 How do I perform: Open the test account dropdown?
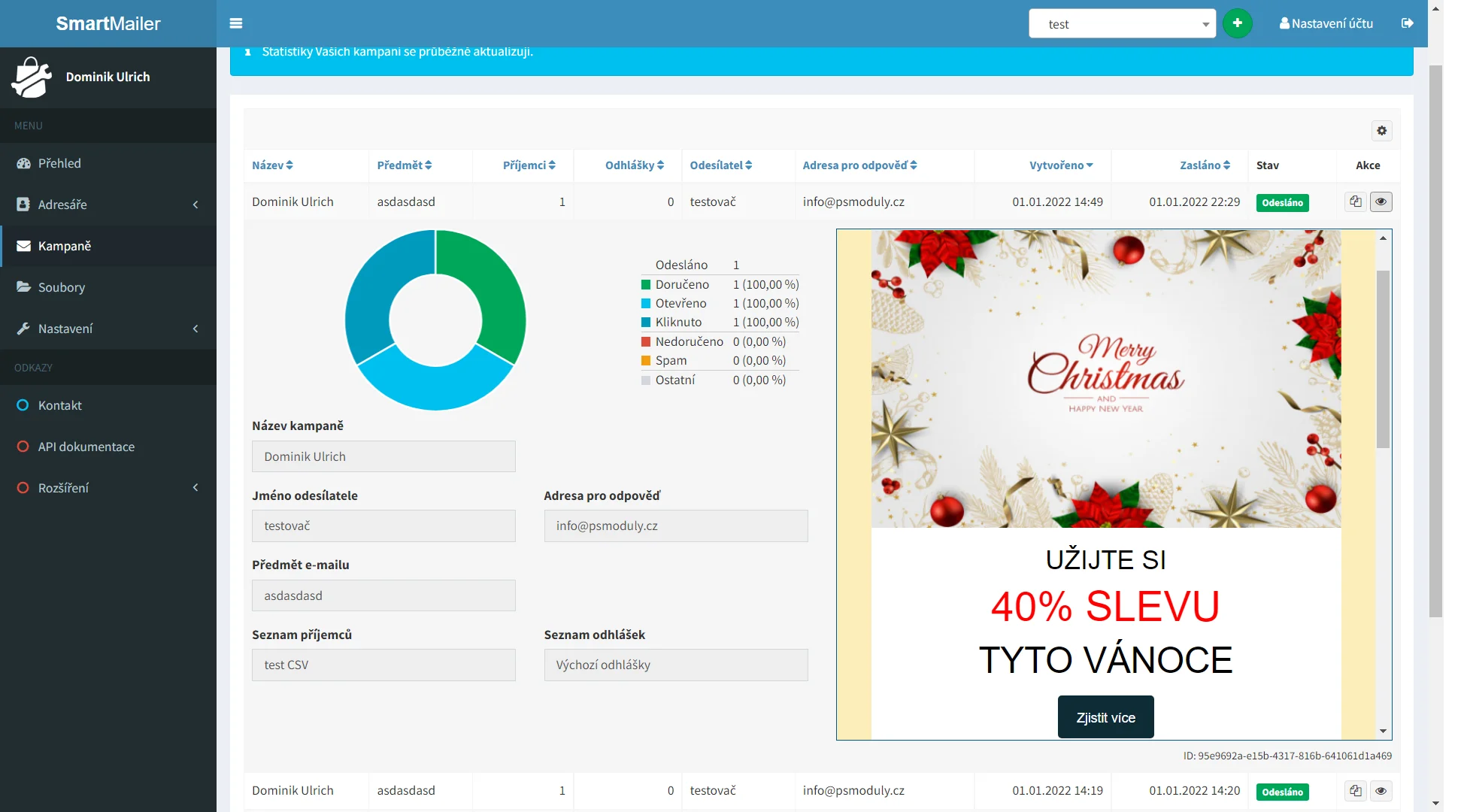coord(1121,24)
